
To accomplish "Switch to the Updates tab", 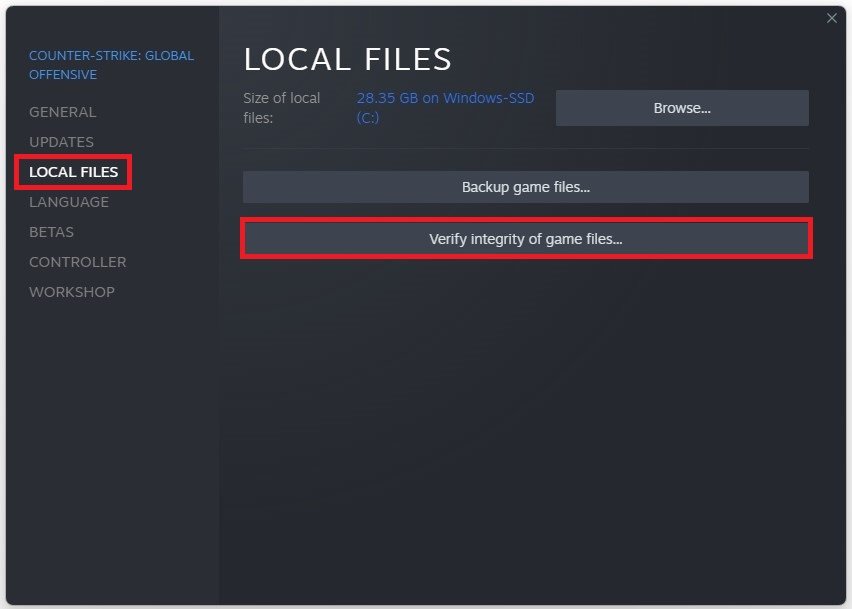I will point(61,142).
